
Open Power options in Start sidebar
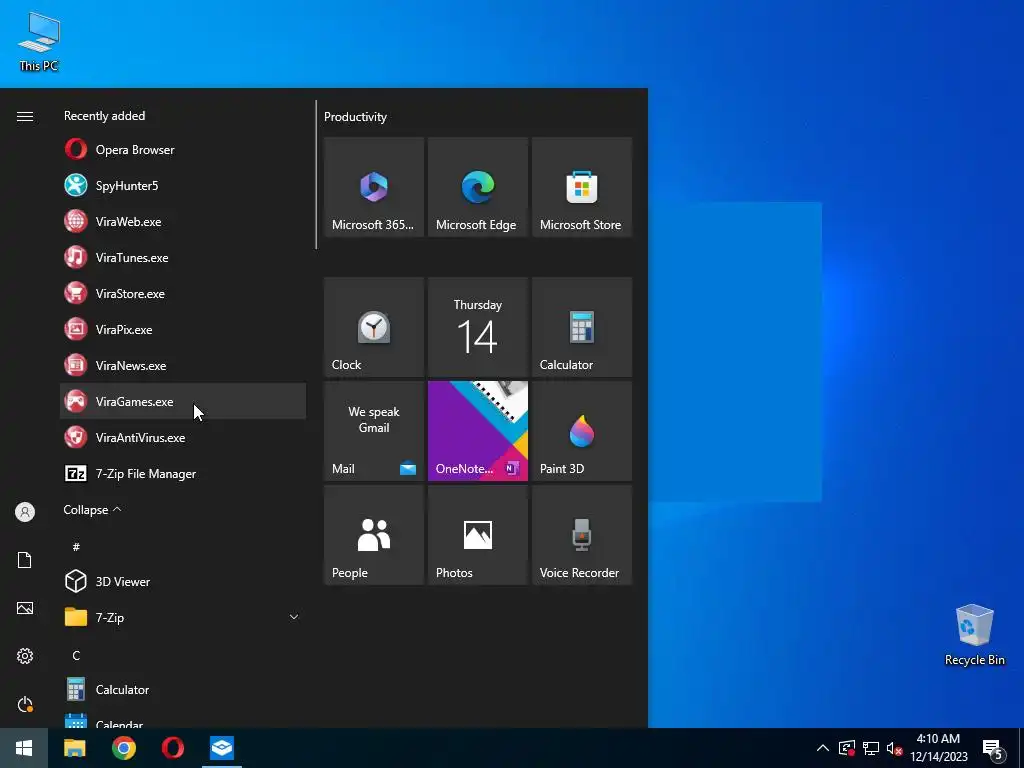[25, 704]
